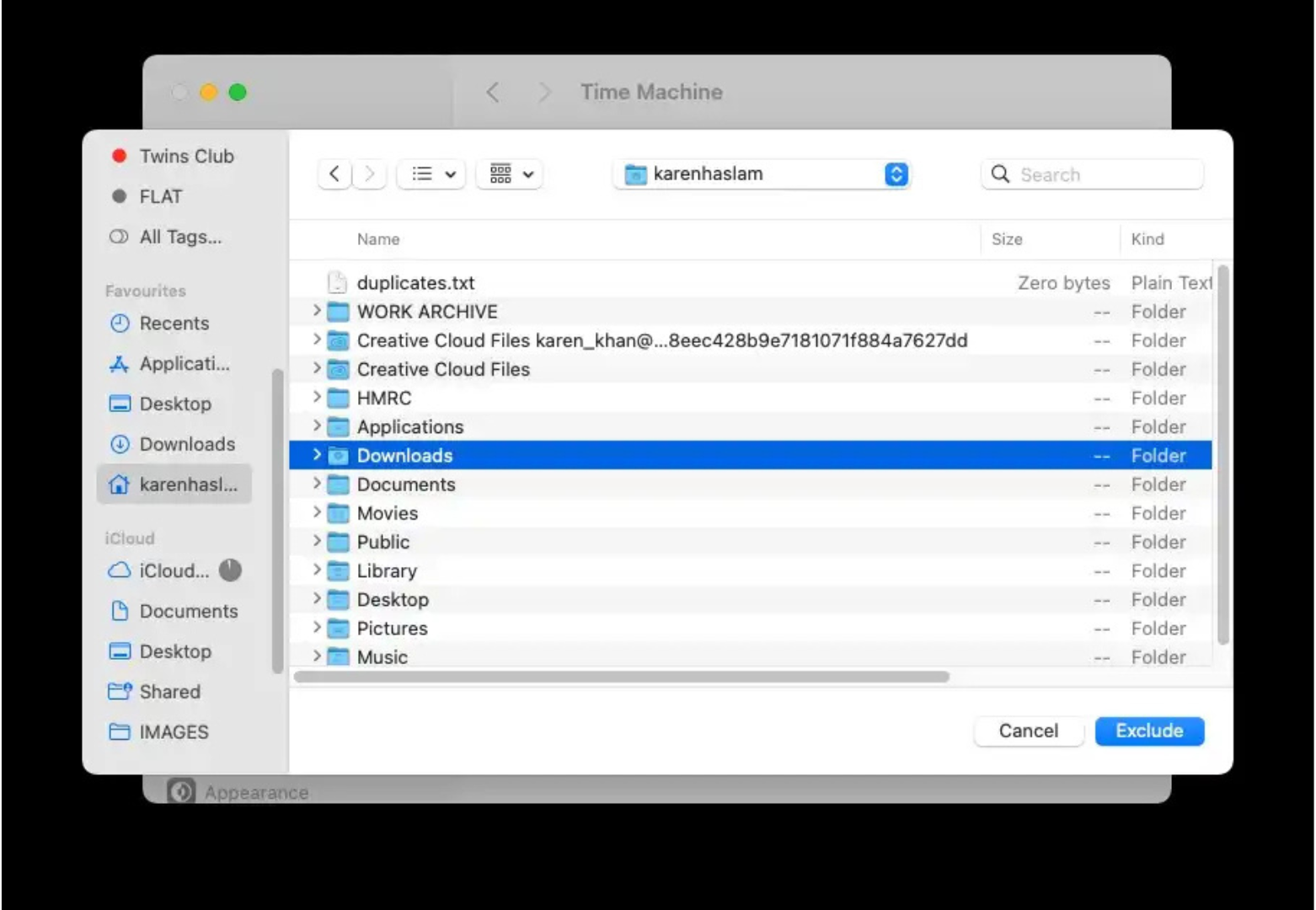Select the FLAT tag in sidebar
This screenshot has height=910, width=1316.
click(x=160, y=196)
